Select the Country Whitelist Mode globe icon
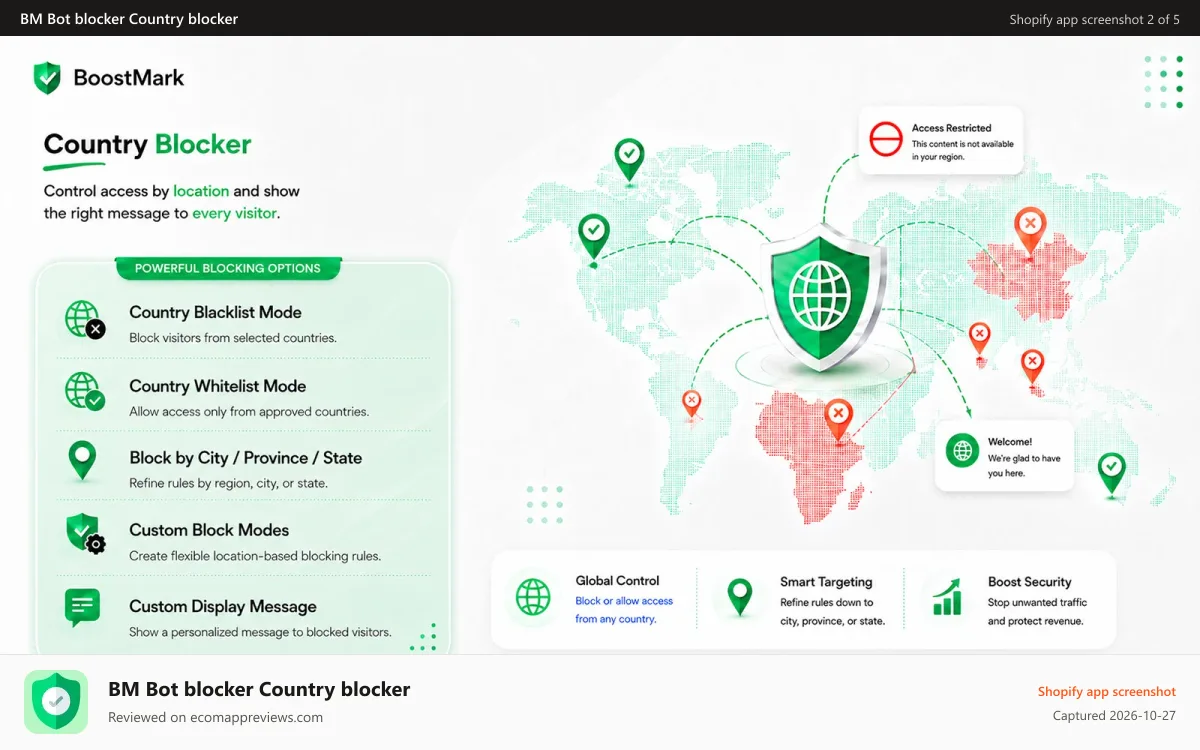The width and height of the screenshot is (1200, 750). [84, 392]
